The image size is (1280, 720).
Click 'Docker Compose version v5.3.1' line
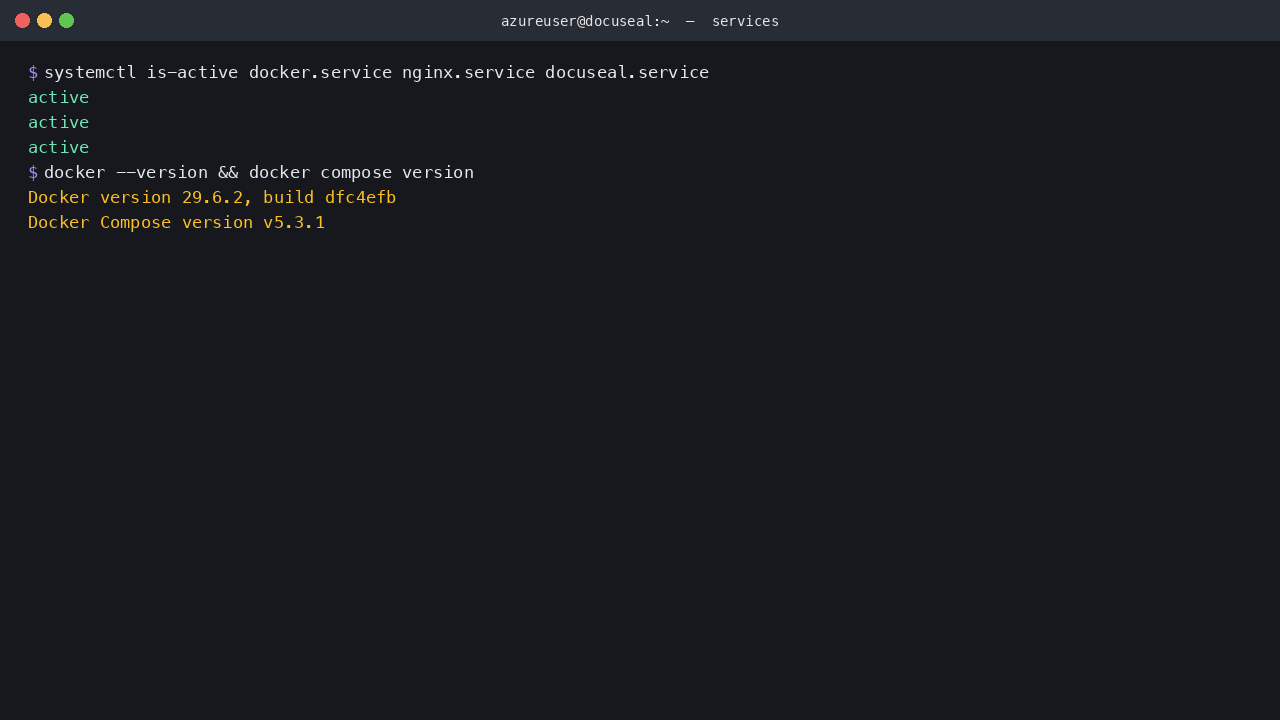pos(176,222)
